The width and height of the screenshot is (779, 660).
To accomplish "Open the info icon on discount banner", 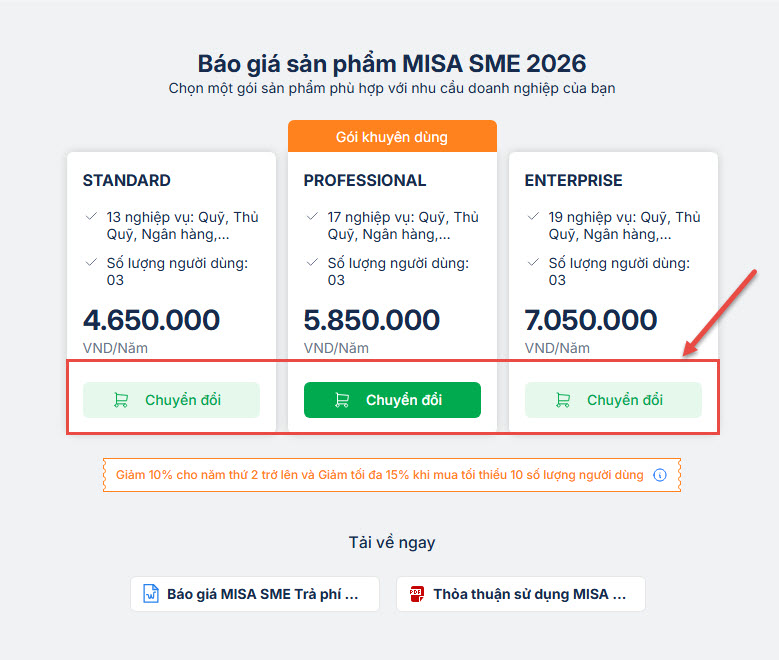I will click(x=660, y=475).
